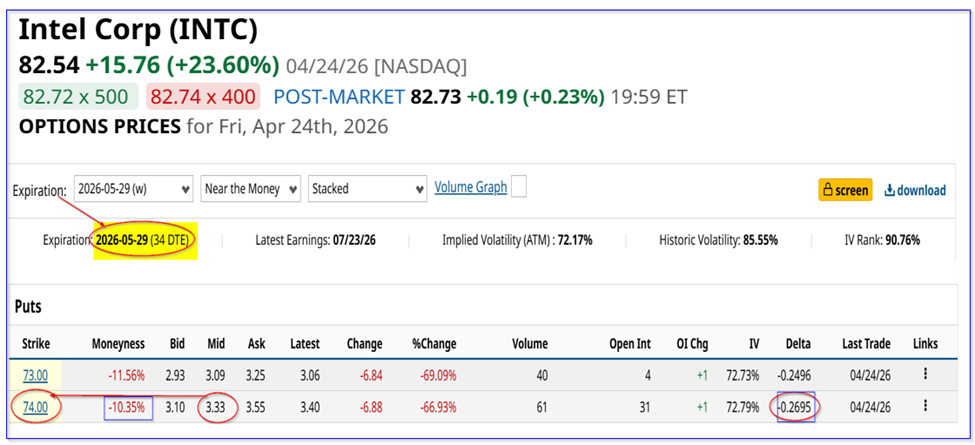The width and height of the screenshot is (975, 445).
Task: Enable the Volume Graph checkbox
Action: point(518,187)
